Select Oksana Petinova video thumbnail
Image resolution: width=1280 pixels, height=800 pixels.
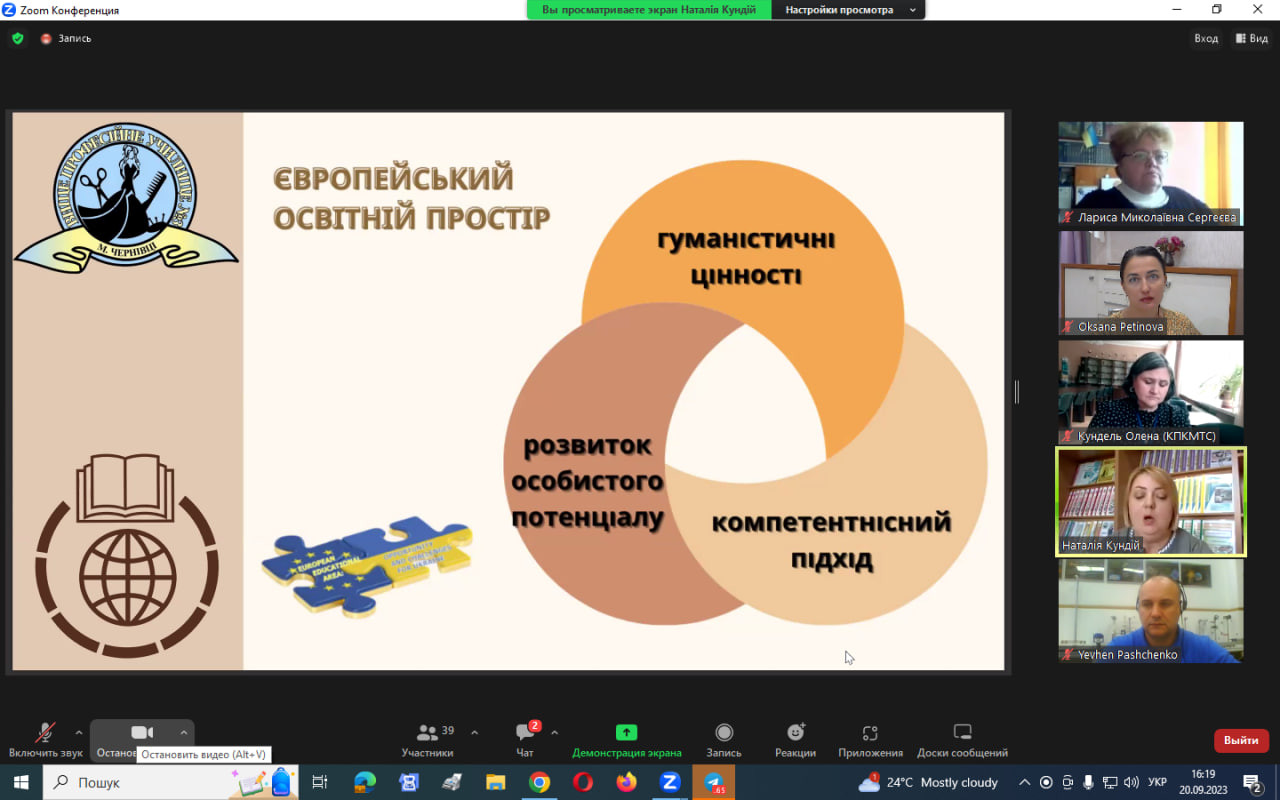click(1151, 283)
